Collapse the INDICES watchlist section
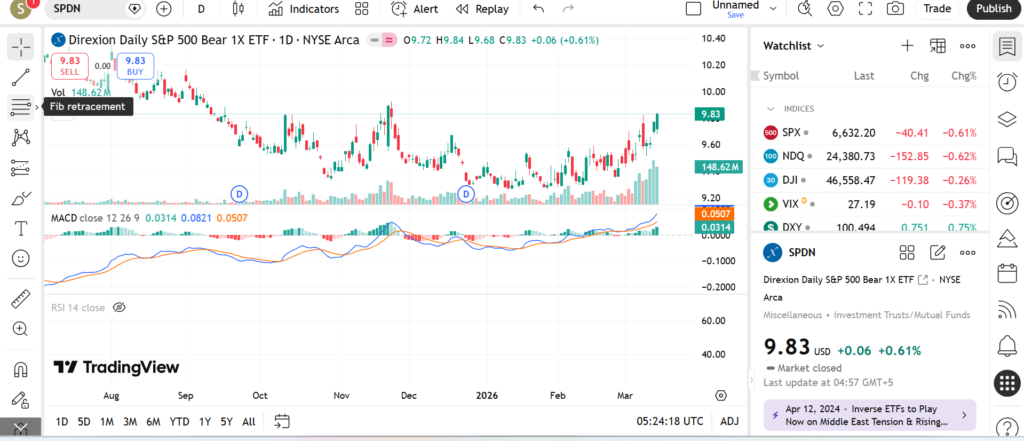1024x441 pixels. point(770,108)
